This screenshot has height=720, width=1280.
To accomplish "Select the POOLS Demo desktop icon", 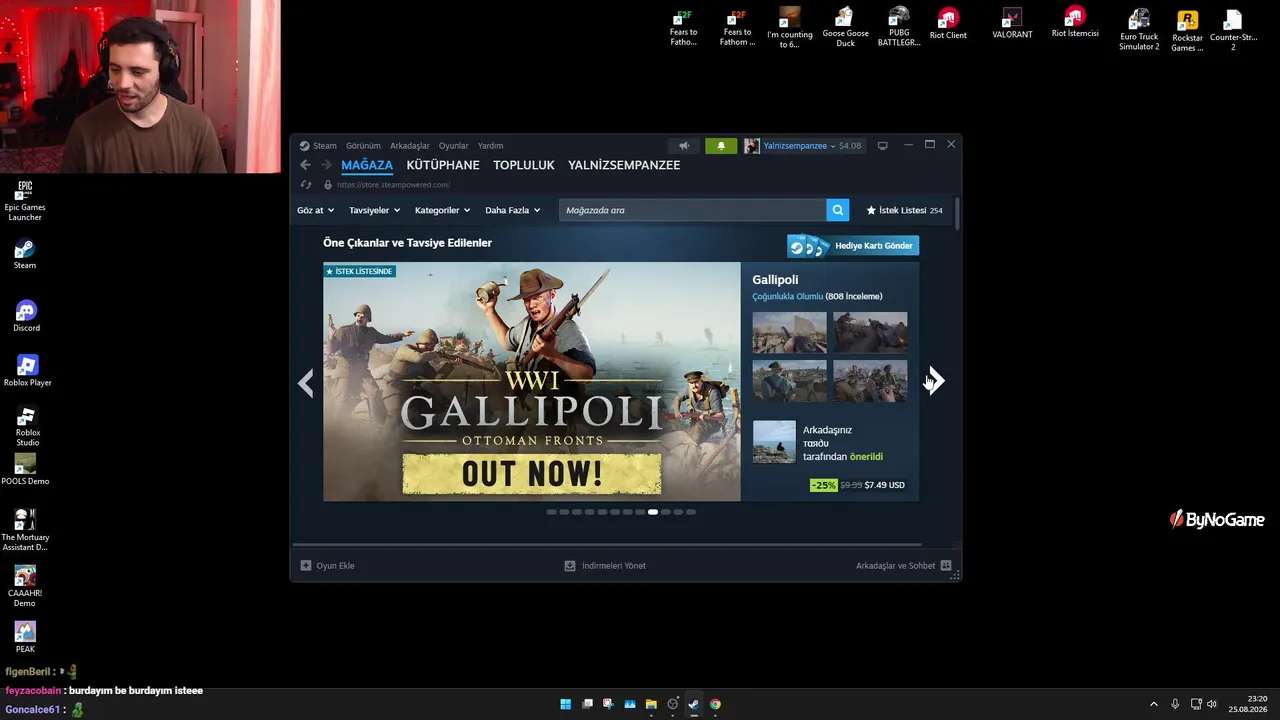I will coord(25,470).
